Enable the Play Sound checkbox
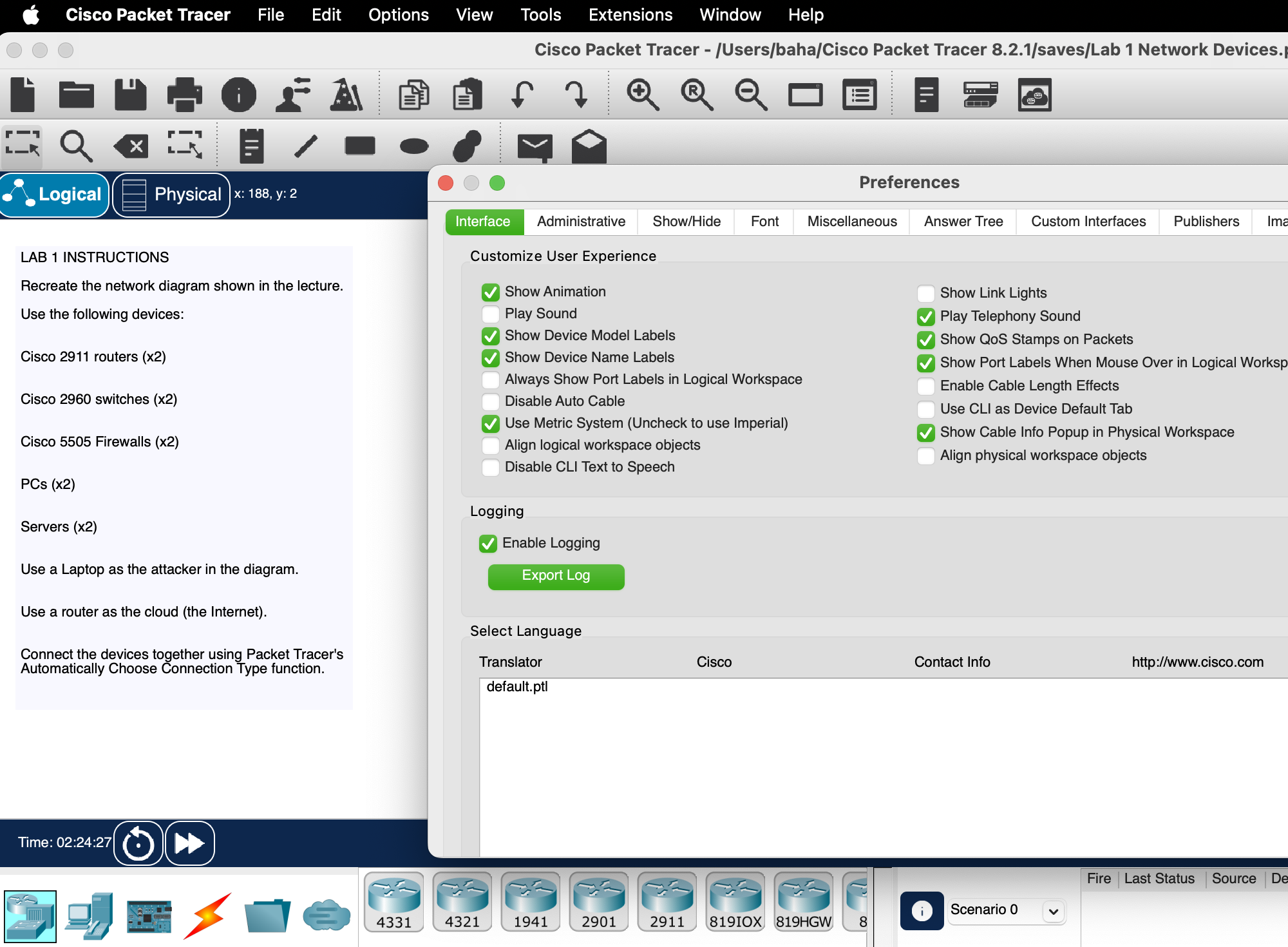 (x=491, y=314)
